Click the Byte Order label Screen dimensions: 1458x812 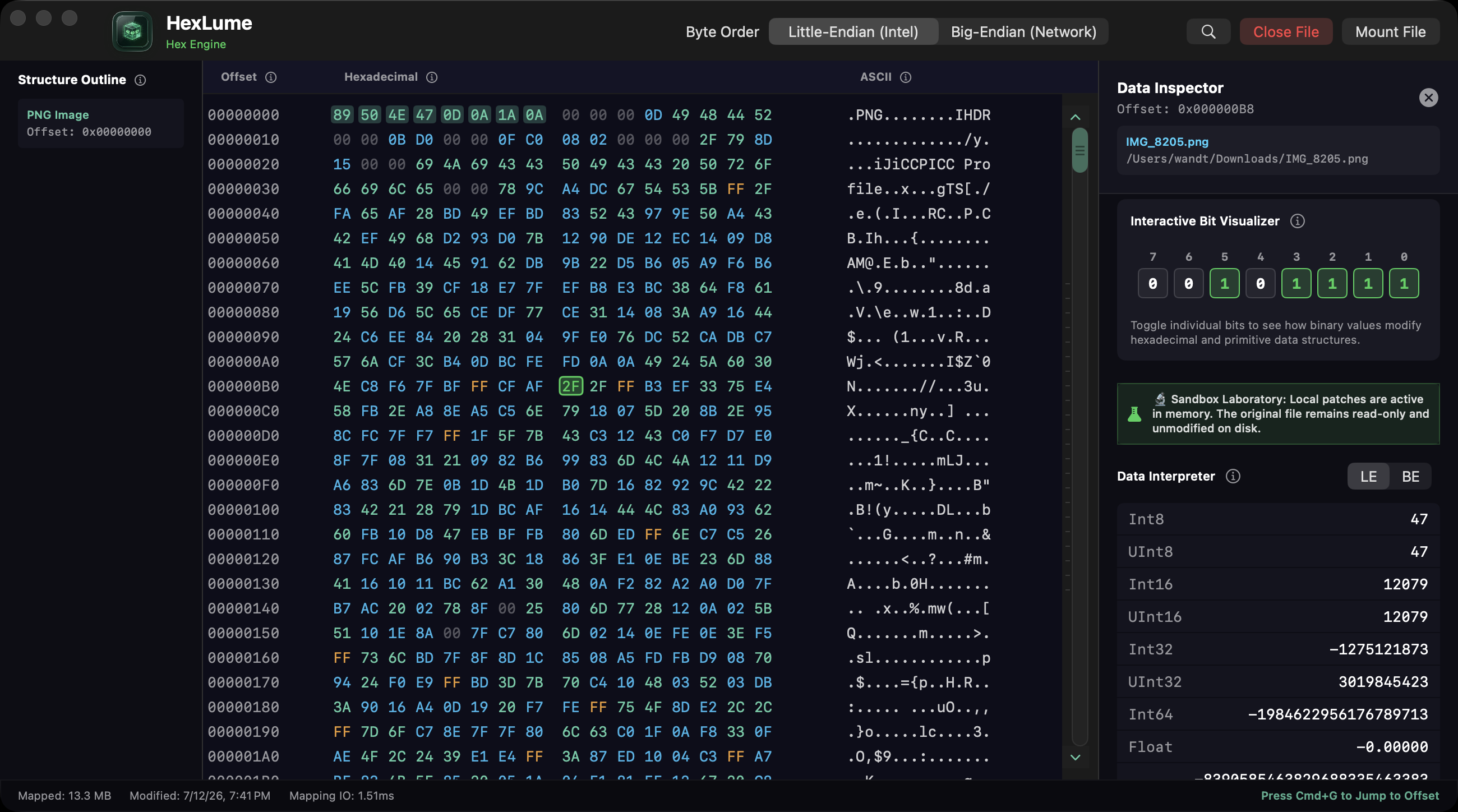(x=722, y=32)
